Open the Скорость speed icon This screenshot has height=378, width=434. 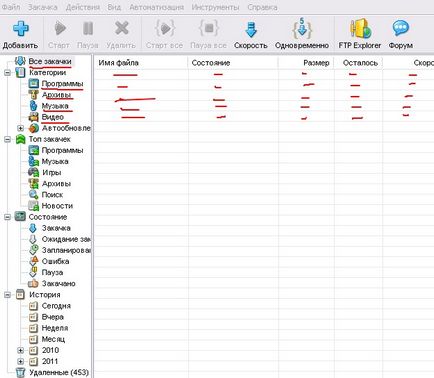[251, 29]
